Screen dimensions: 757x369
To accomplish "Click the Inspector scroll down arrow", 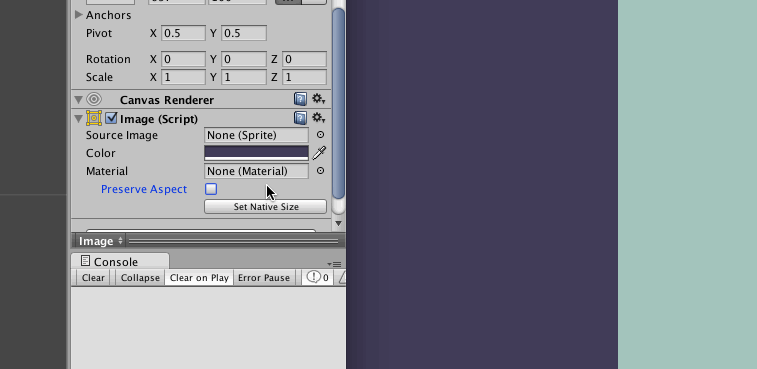I will coord(338,223).
